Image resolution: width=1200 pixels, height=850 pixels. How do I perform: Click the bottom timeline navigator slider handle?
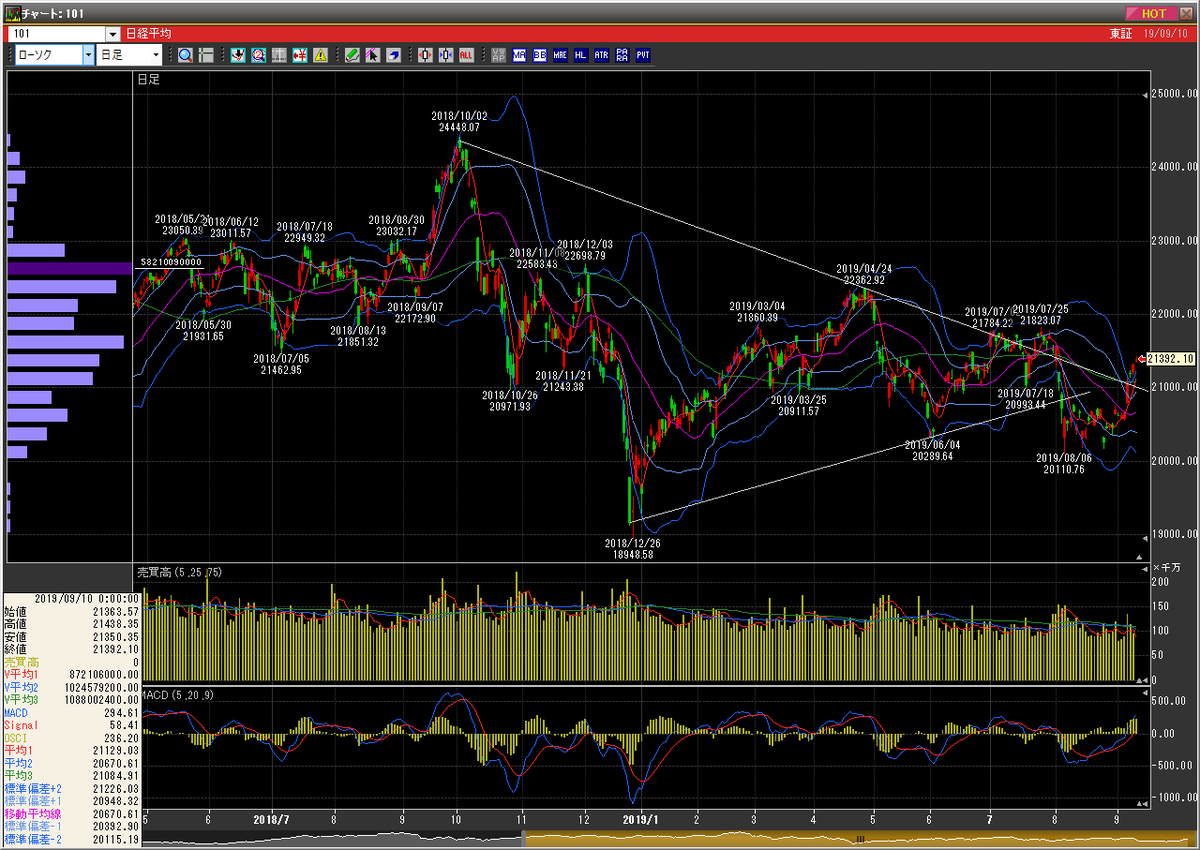tap(858, 838)
